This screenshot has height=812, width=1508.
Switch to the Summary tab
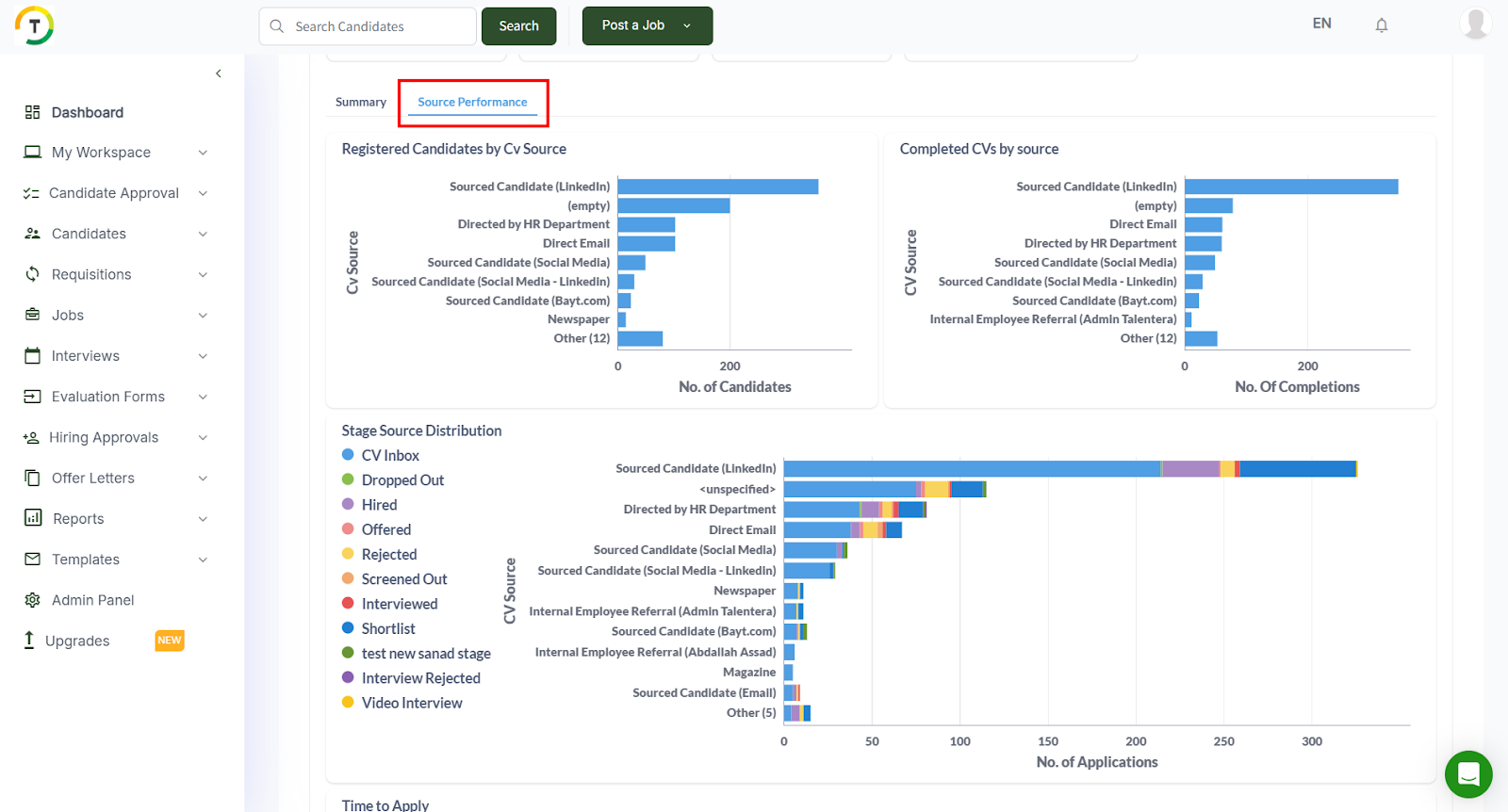click(361, 102)
